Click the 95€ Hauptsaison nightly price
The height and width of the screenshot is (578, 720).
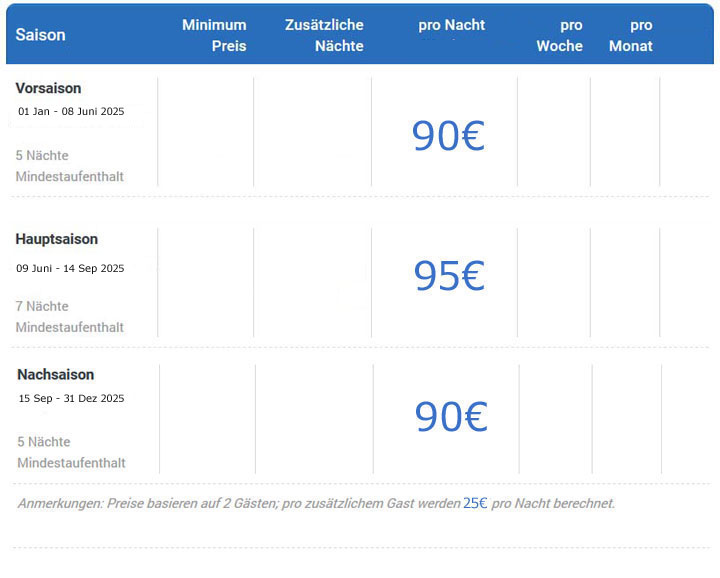(x=448, y=276)
